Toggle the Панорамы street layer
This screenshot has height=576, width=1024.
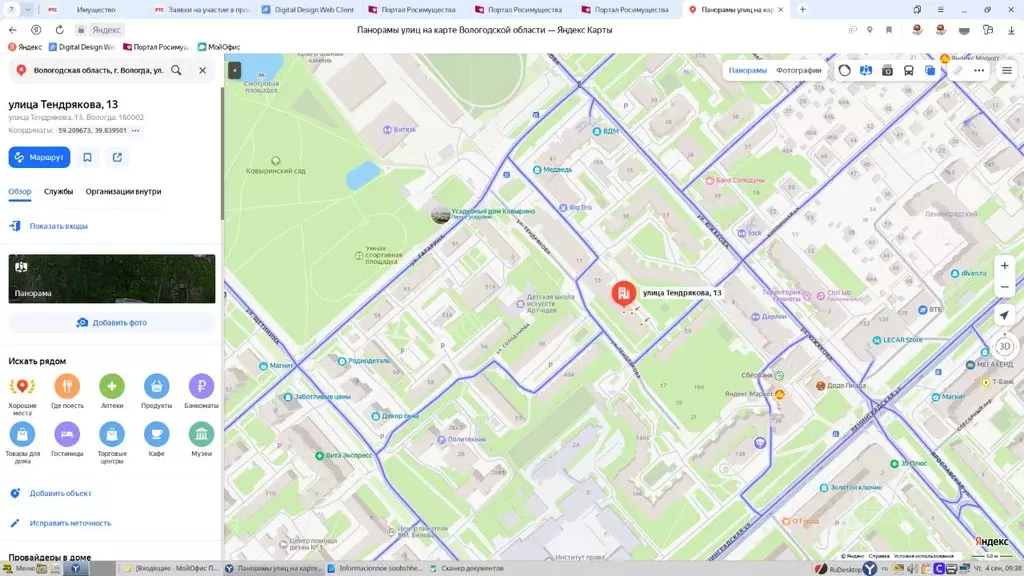(x=747, y=71)
